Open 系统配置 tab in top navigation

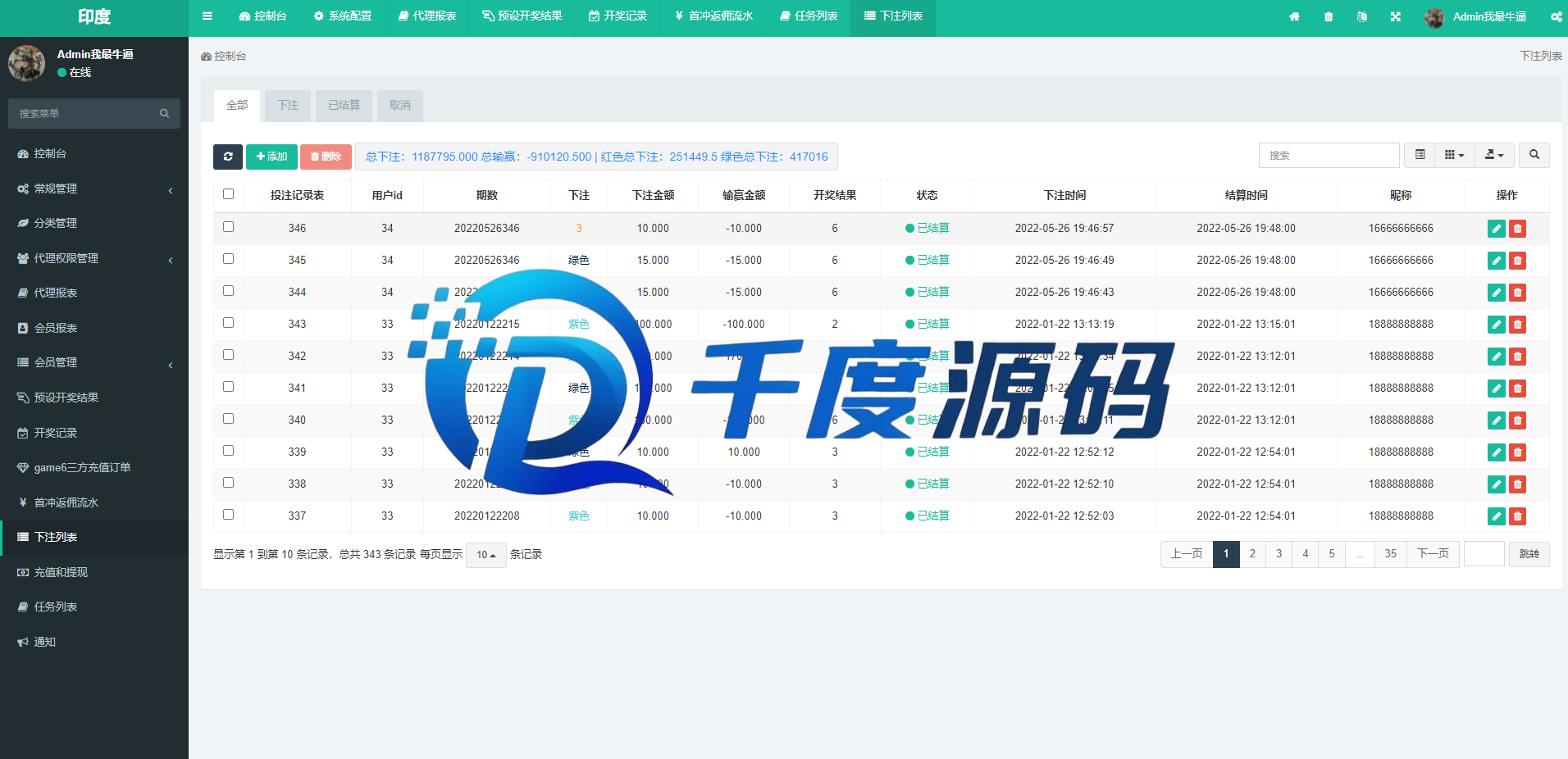pos(343,16)
